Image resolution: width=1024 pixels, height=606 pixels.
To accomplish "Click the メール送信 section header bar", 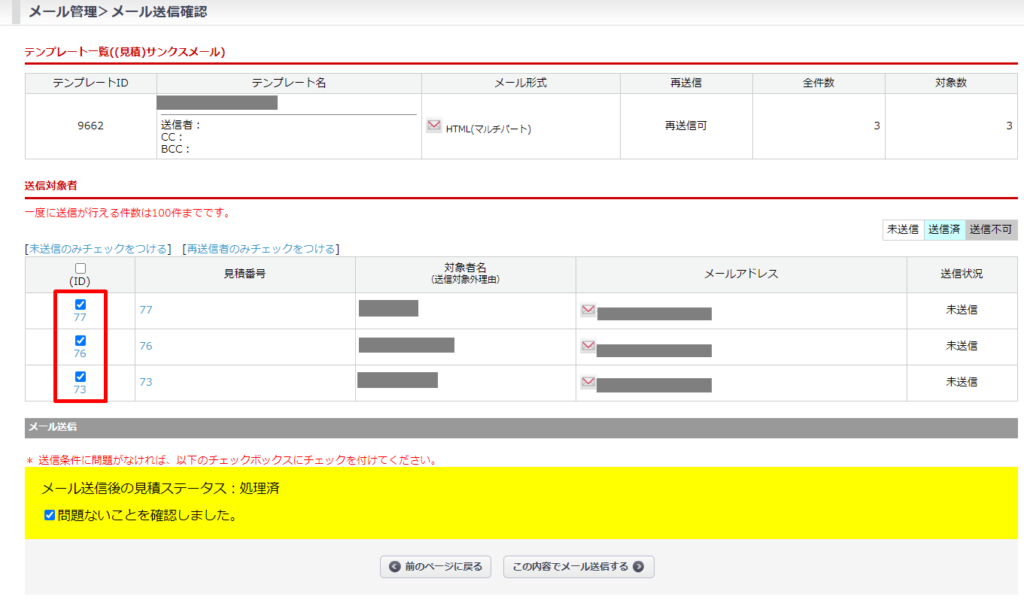I will point(521,427).
